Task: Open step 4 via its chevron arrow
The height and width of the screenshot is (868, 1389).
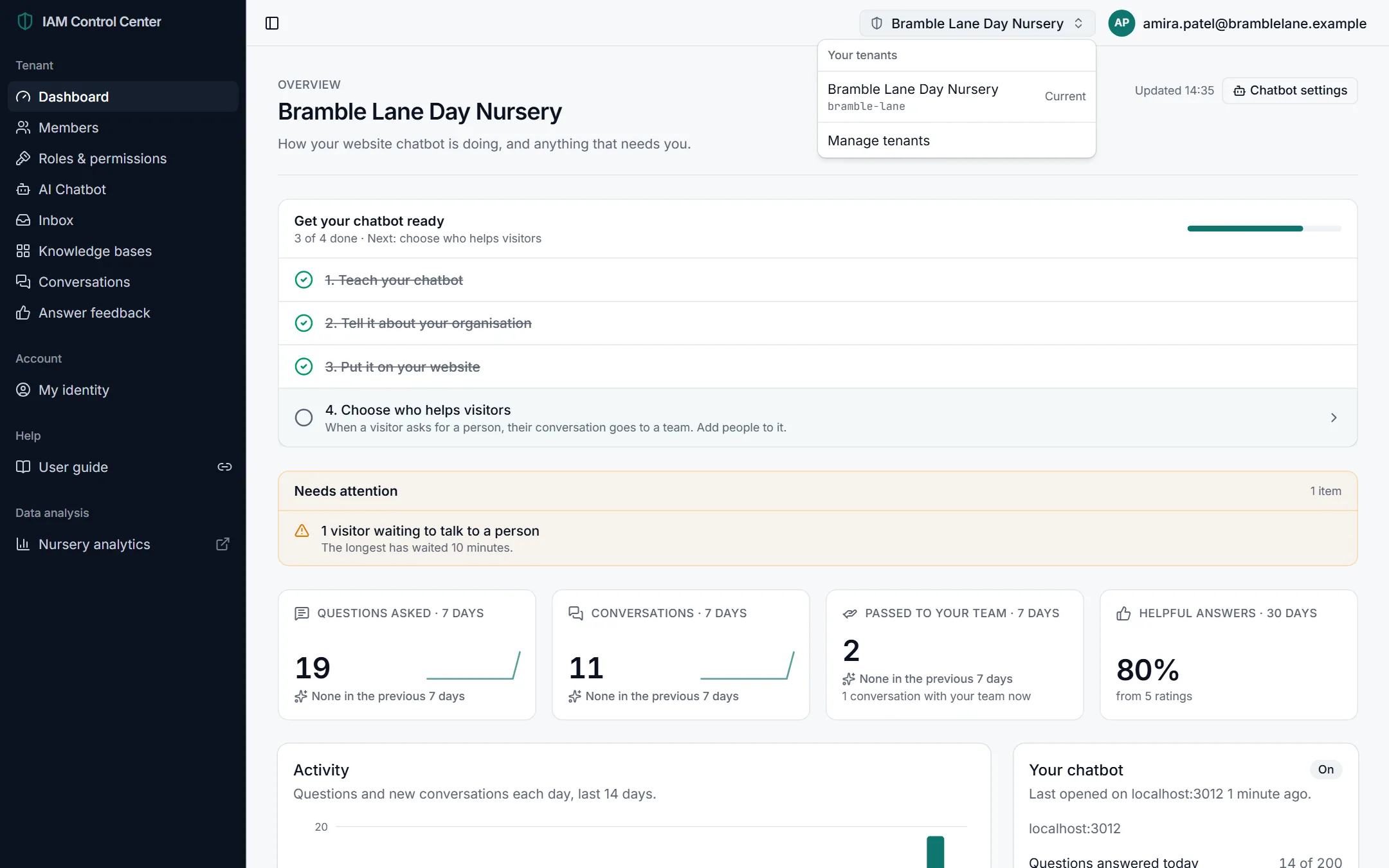Action: 1334,418
